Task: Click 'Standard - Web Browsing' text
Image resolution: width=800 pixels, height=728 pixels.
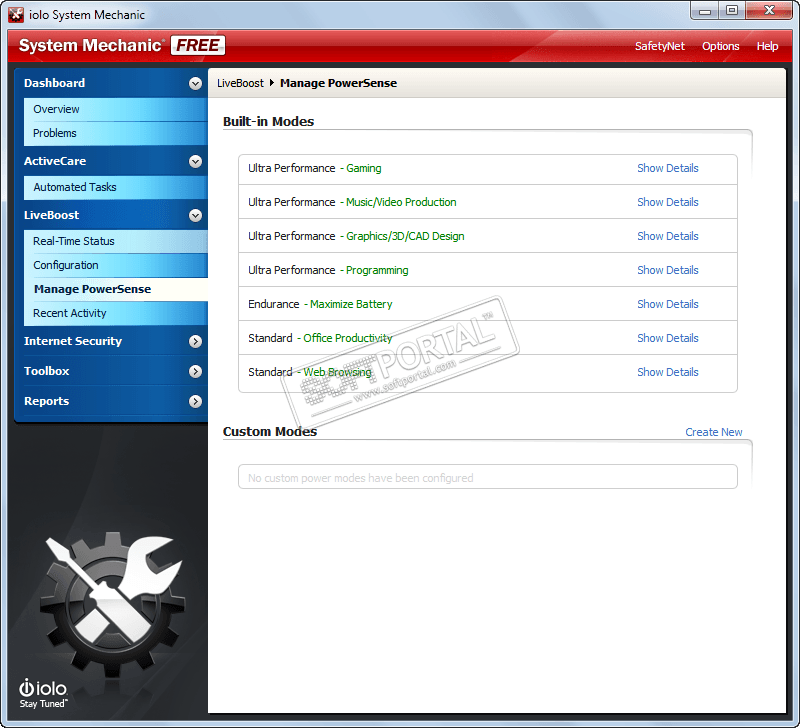Action: pyautogui.click(x=310, y=372)
